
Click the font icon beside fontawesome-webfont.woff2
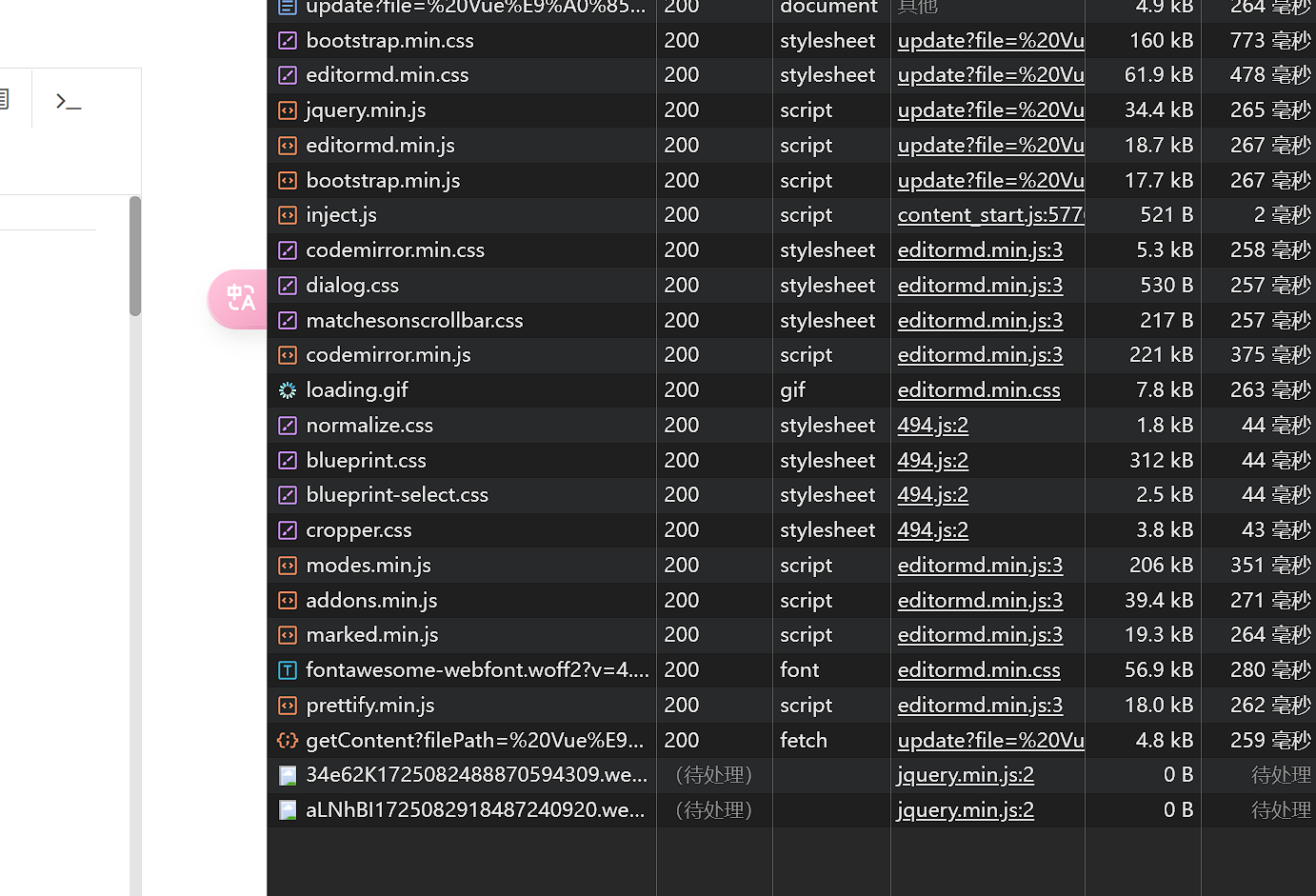pos(288,670)
